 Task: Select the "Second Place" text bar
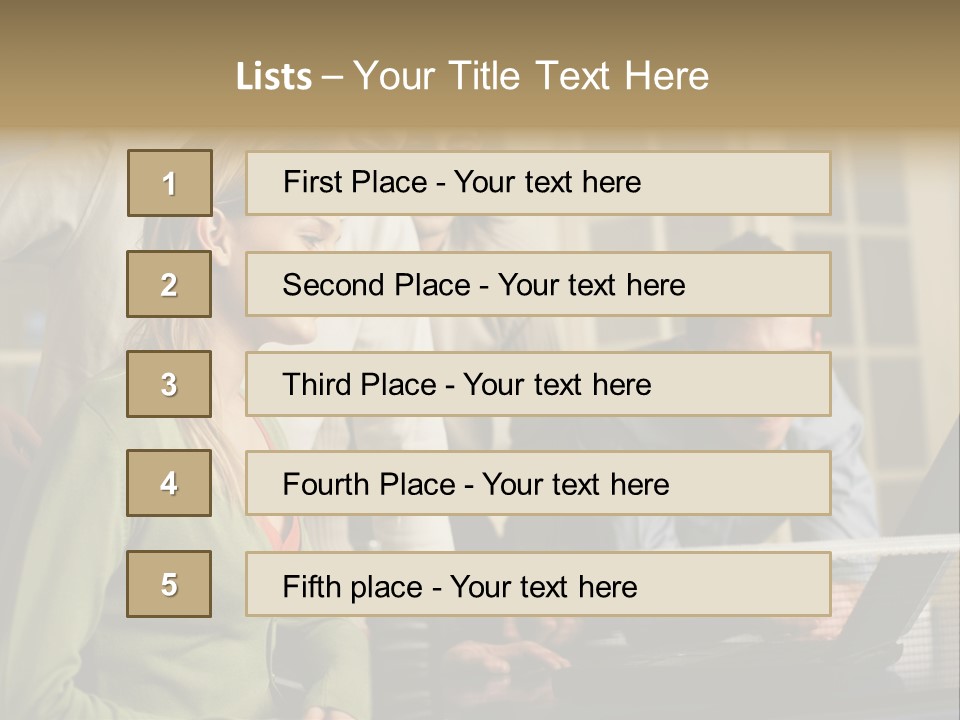(538, 284)
